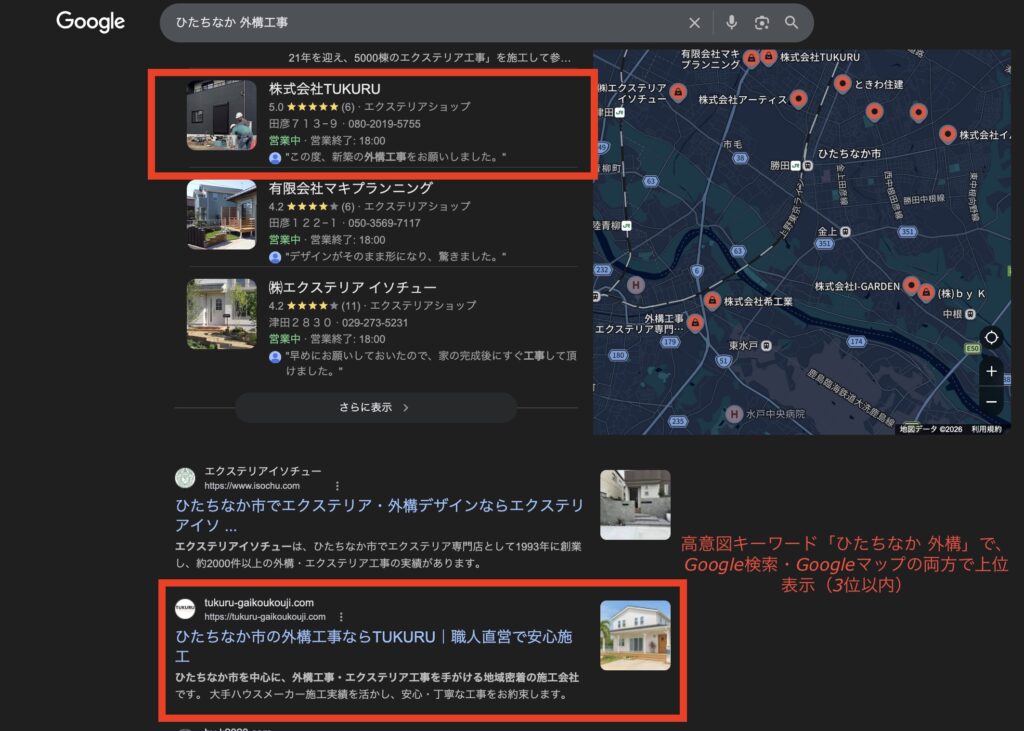
Task: Open image search camera icon
Action: click(761, 23)
